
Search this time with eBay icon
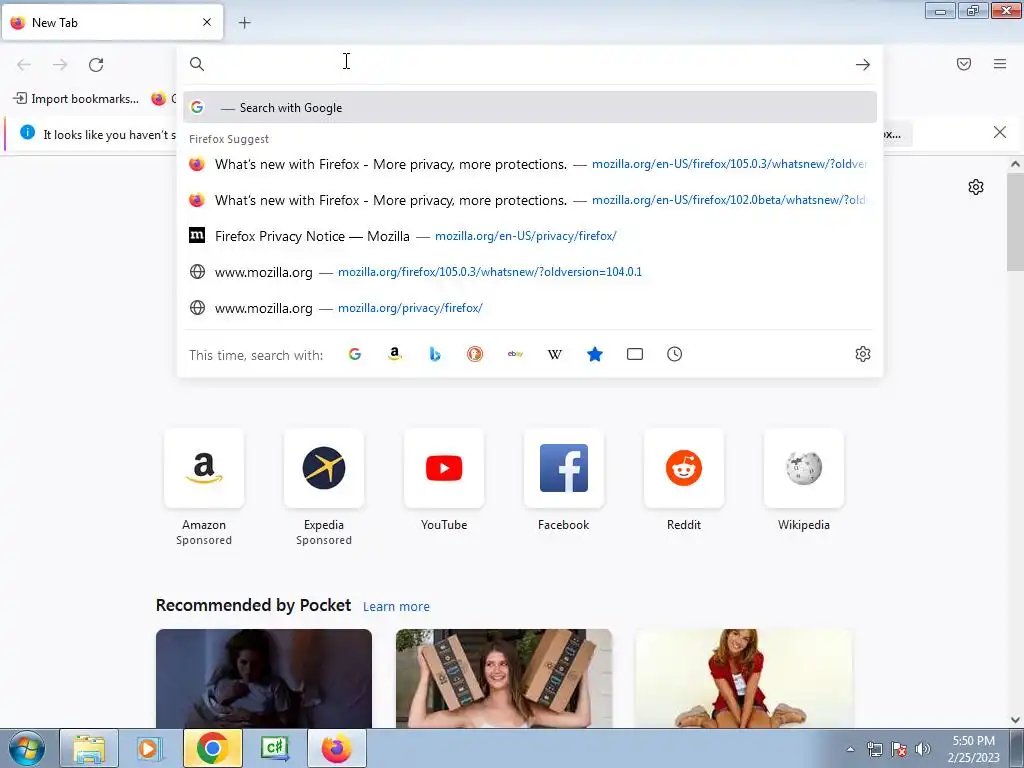(x=515, y=354)
